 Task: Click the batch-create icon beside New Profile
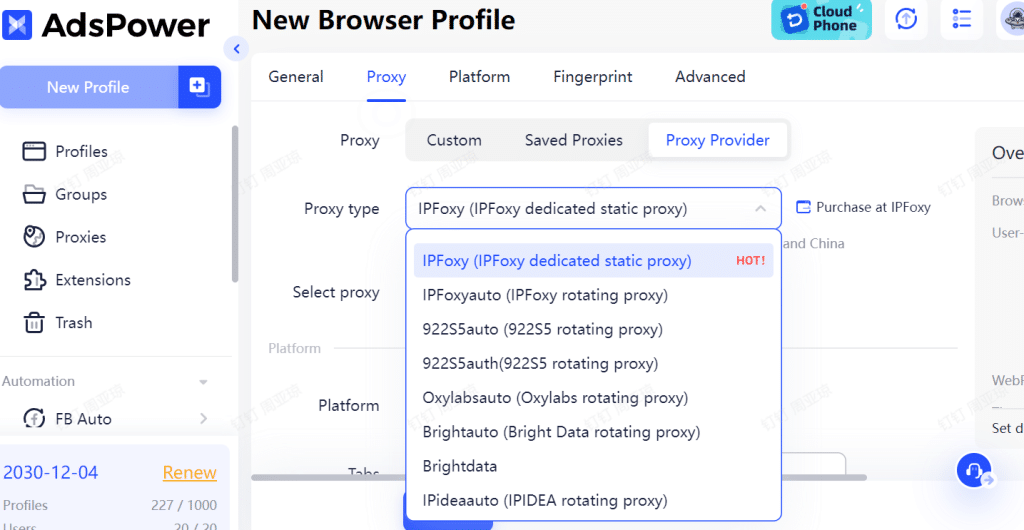199,87
